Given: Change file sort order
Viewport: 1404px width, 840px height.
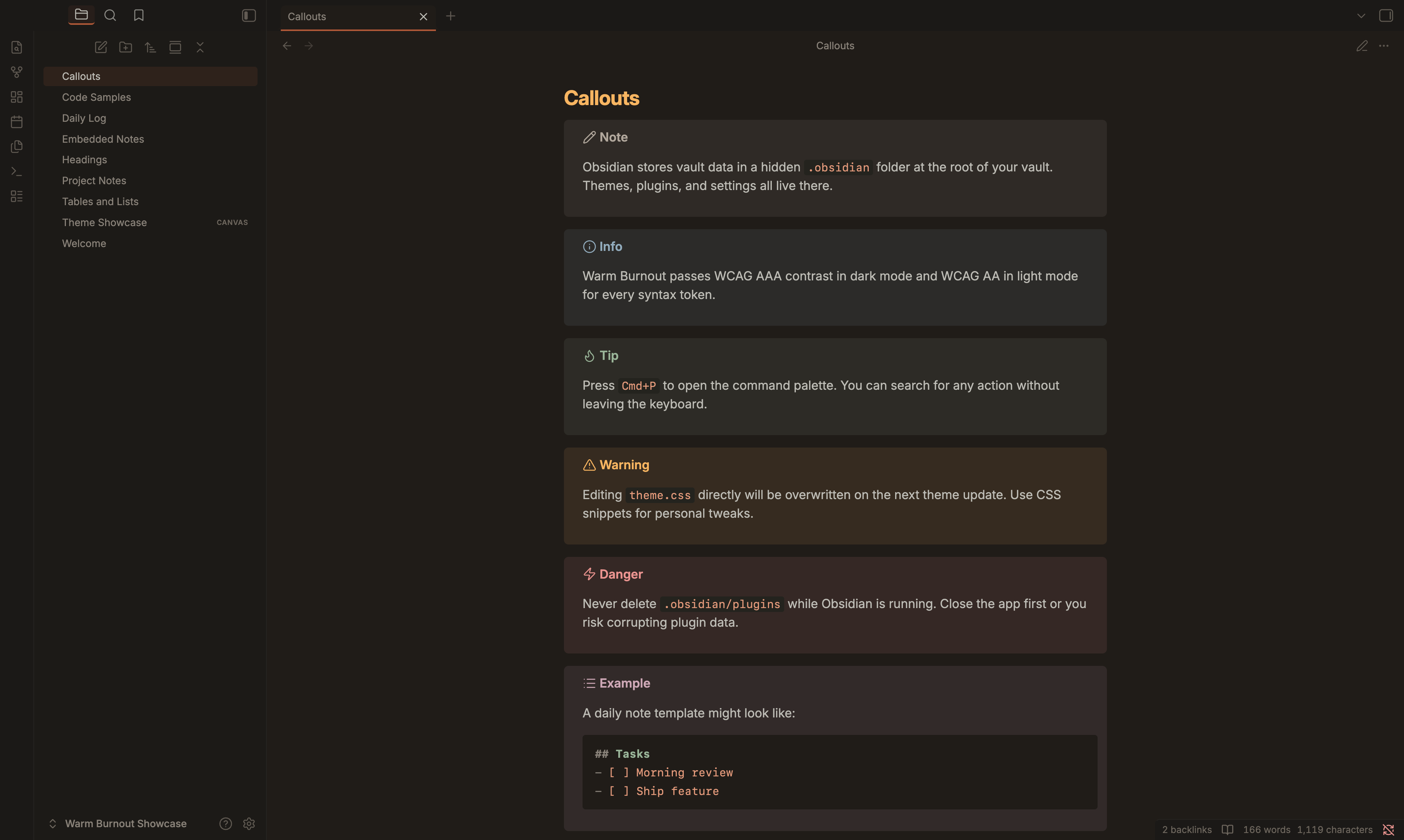Looking at the screenshot, I should tap(150, 47).
